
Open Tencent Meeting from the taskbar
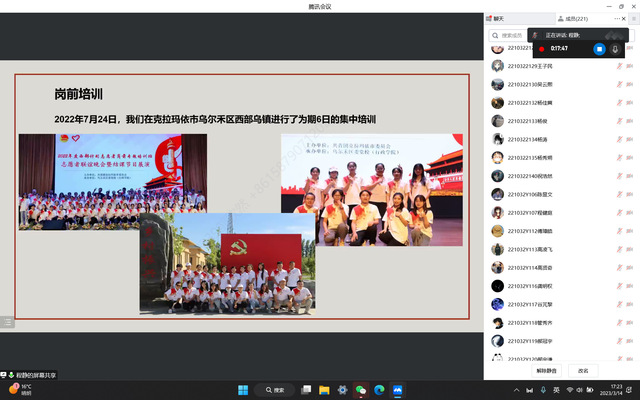coord(398,390)
